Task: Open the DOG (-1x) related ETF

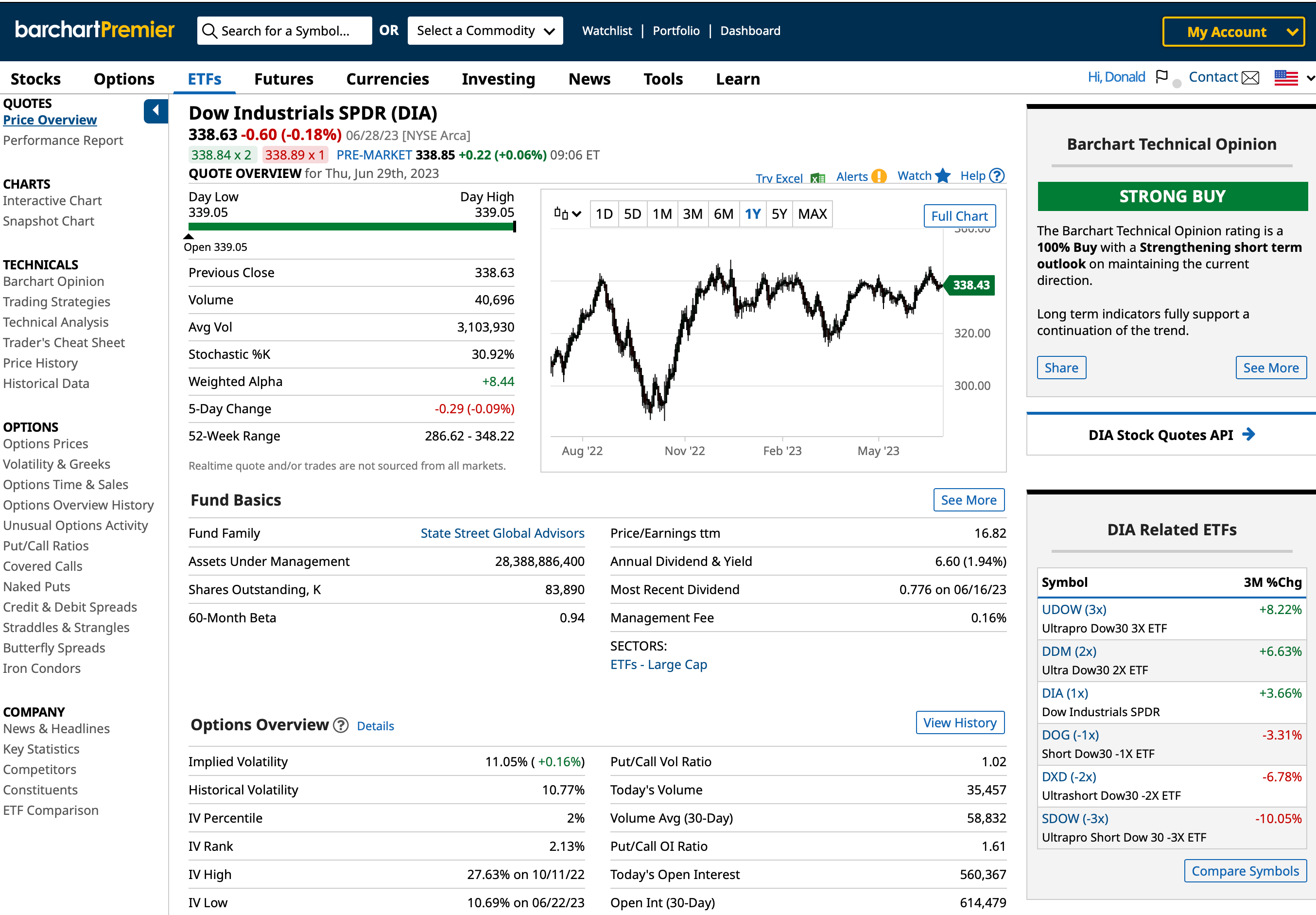Action: pyautogui.click(x=1070, y=735)
